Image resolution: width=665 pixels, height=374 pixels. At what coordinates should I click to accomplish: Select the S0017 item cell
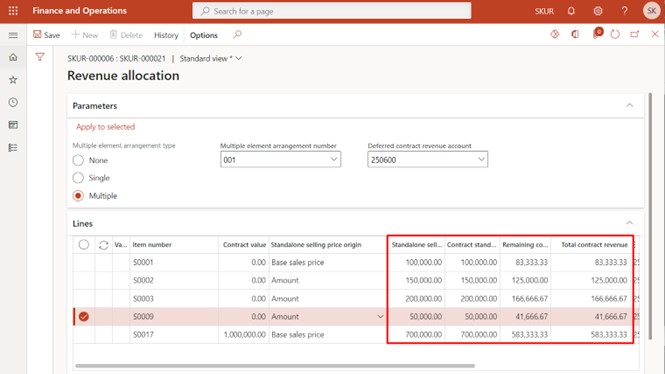174,335
